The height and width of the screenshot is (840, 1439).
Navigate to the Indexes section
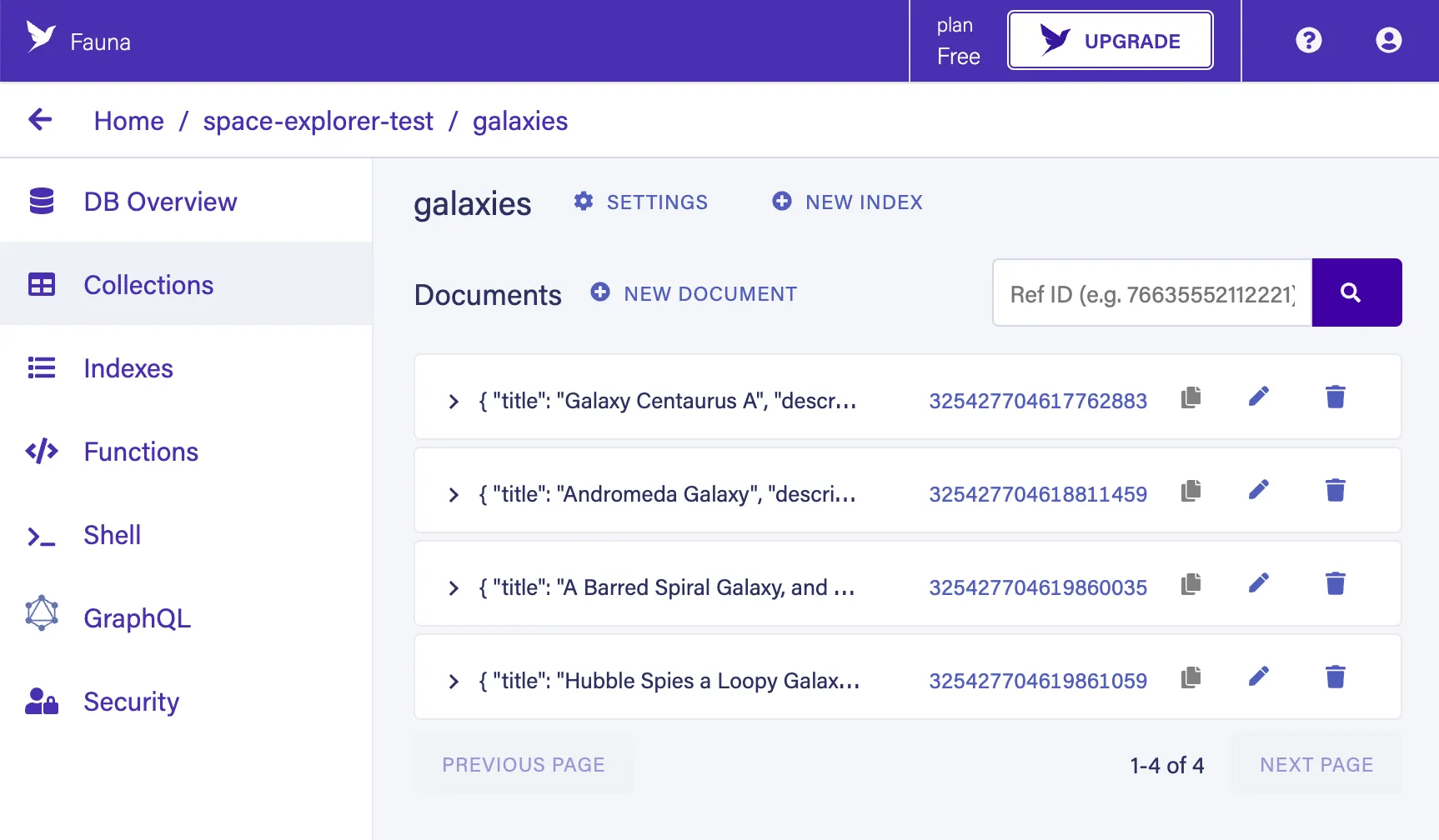tap(128, 368)
